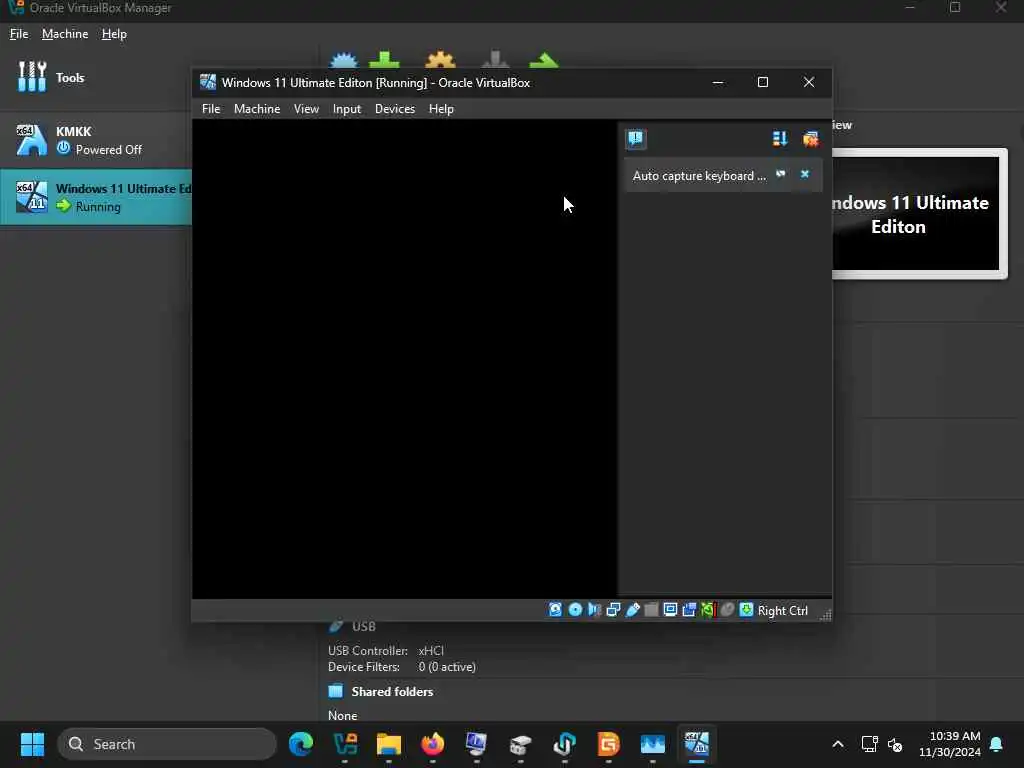Click the taskbar Search box
1024x768 pixels.
tap(167, 744)
